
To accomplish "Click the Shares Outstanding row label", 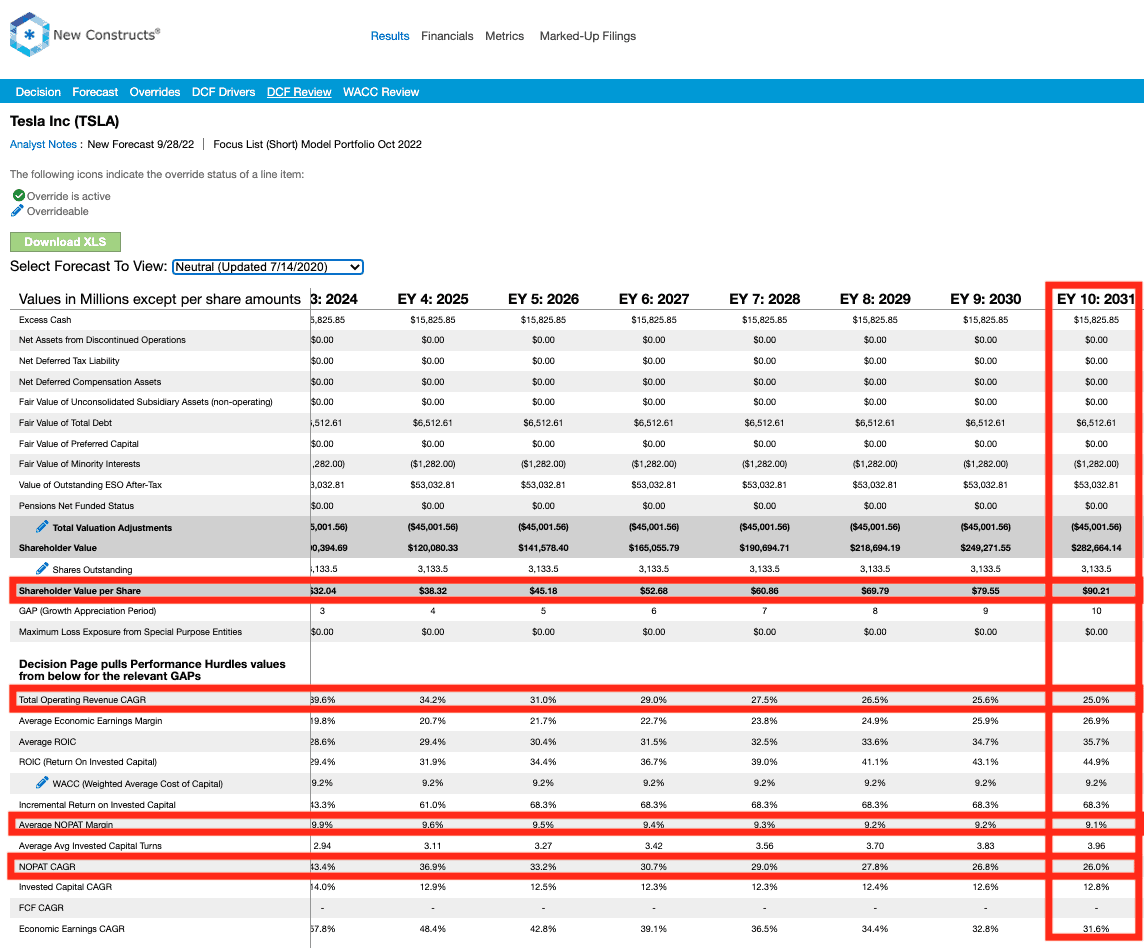I will [93, 570].
